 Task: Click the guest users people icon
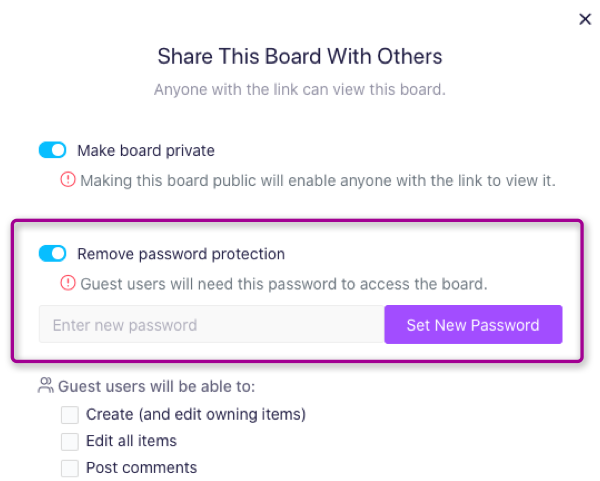[x=46, y=385]
